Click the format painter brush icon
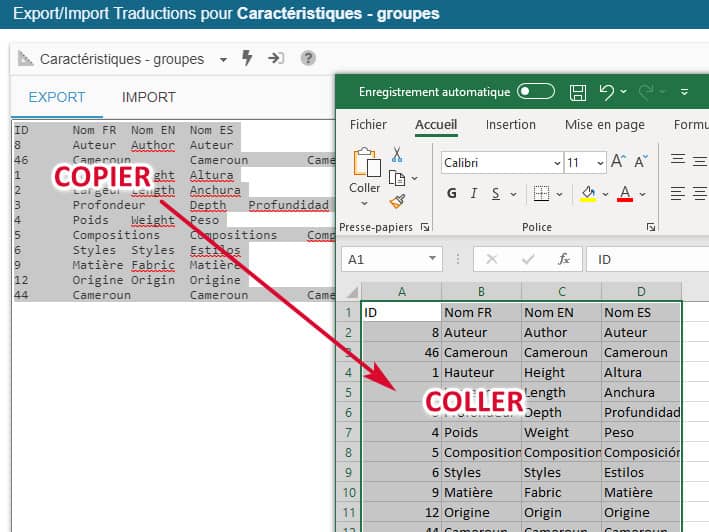 tap(397, 201)
